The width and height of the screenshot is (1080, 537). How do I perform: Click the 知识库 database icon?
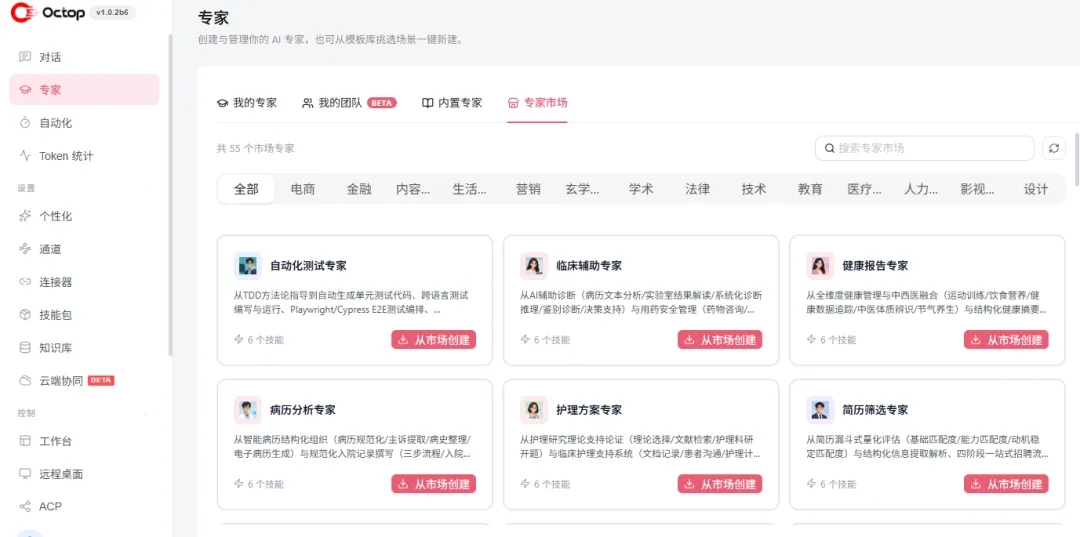click(x=25, y=348)
